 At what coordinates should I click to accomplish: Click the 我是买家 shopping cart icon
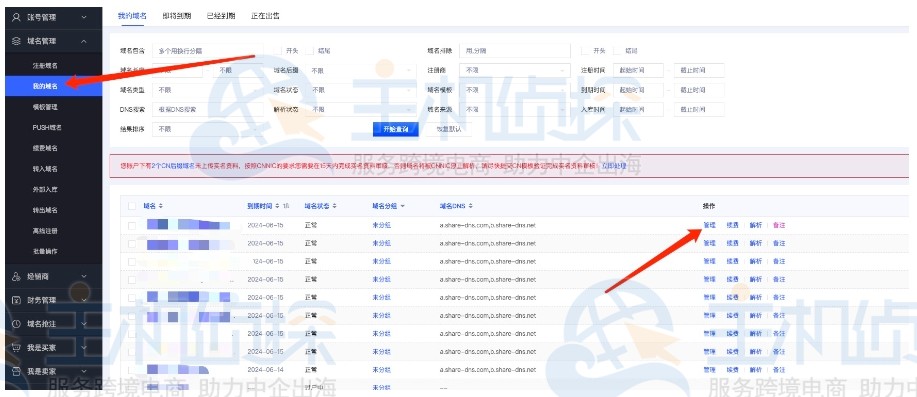16,348
